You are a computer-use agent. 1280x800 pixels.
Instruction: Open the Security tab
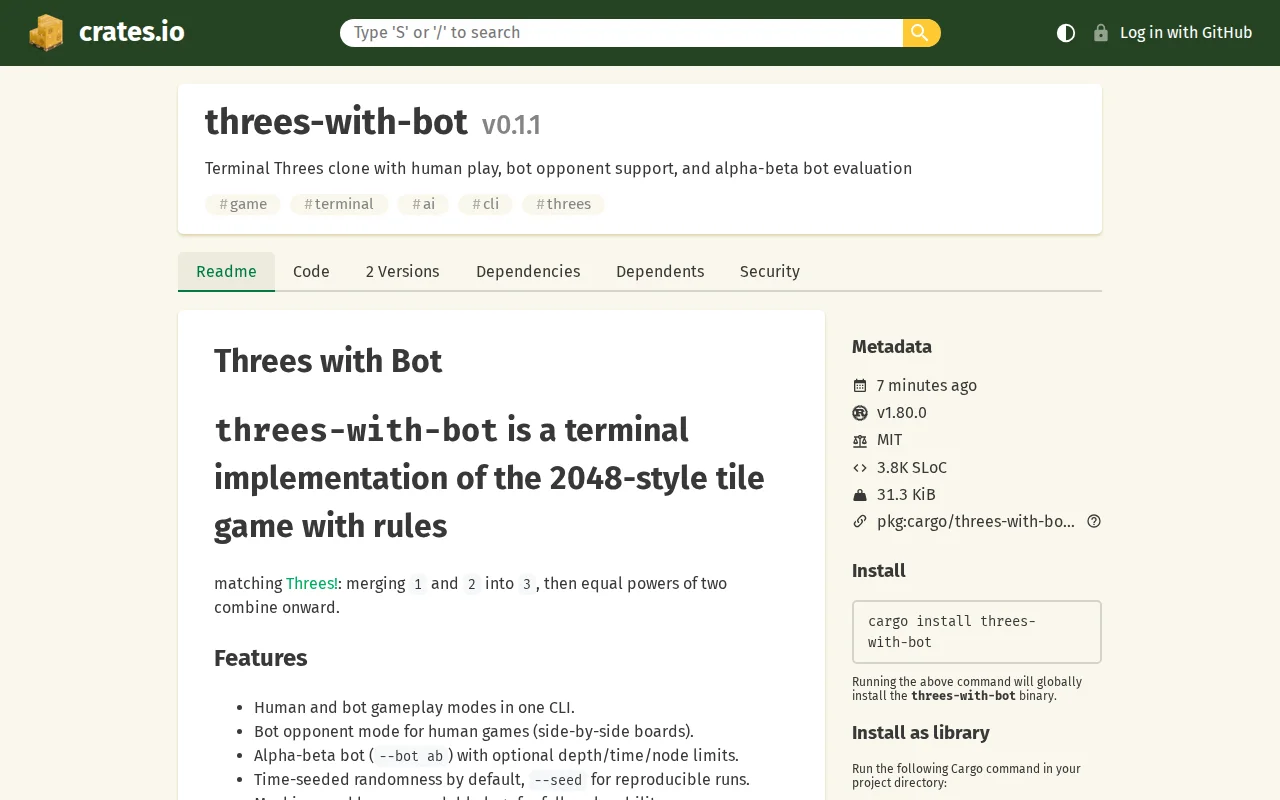tap(770, 272)
